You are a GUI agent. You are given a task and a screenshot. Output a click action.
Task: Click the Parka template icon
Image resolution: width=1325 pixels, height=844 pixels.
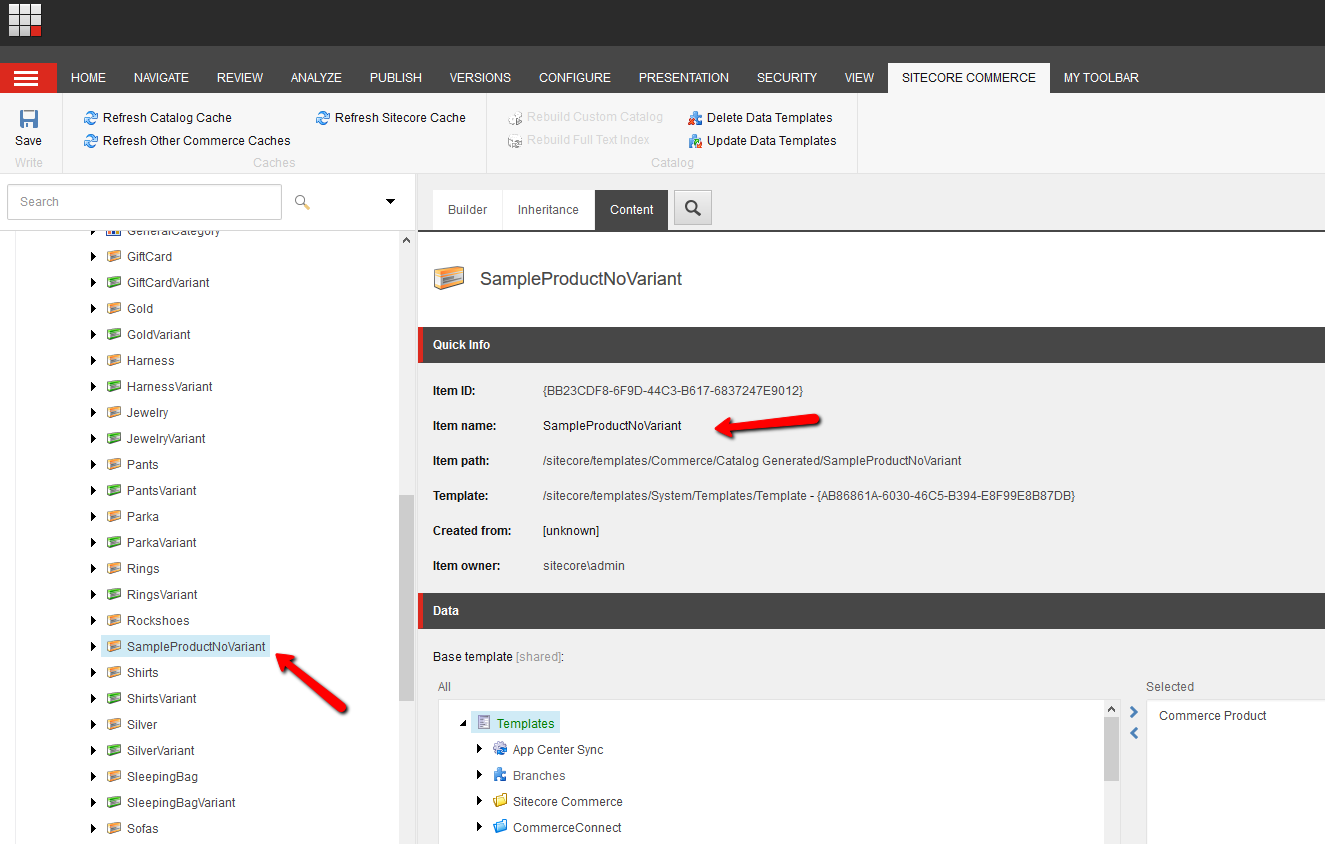pyautogui.click(x=114, y=517)
